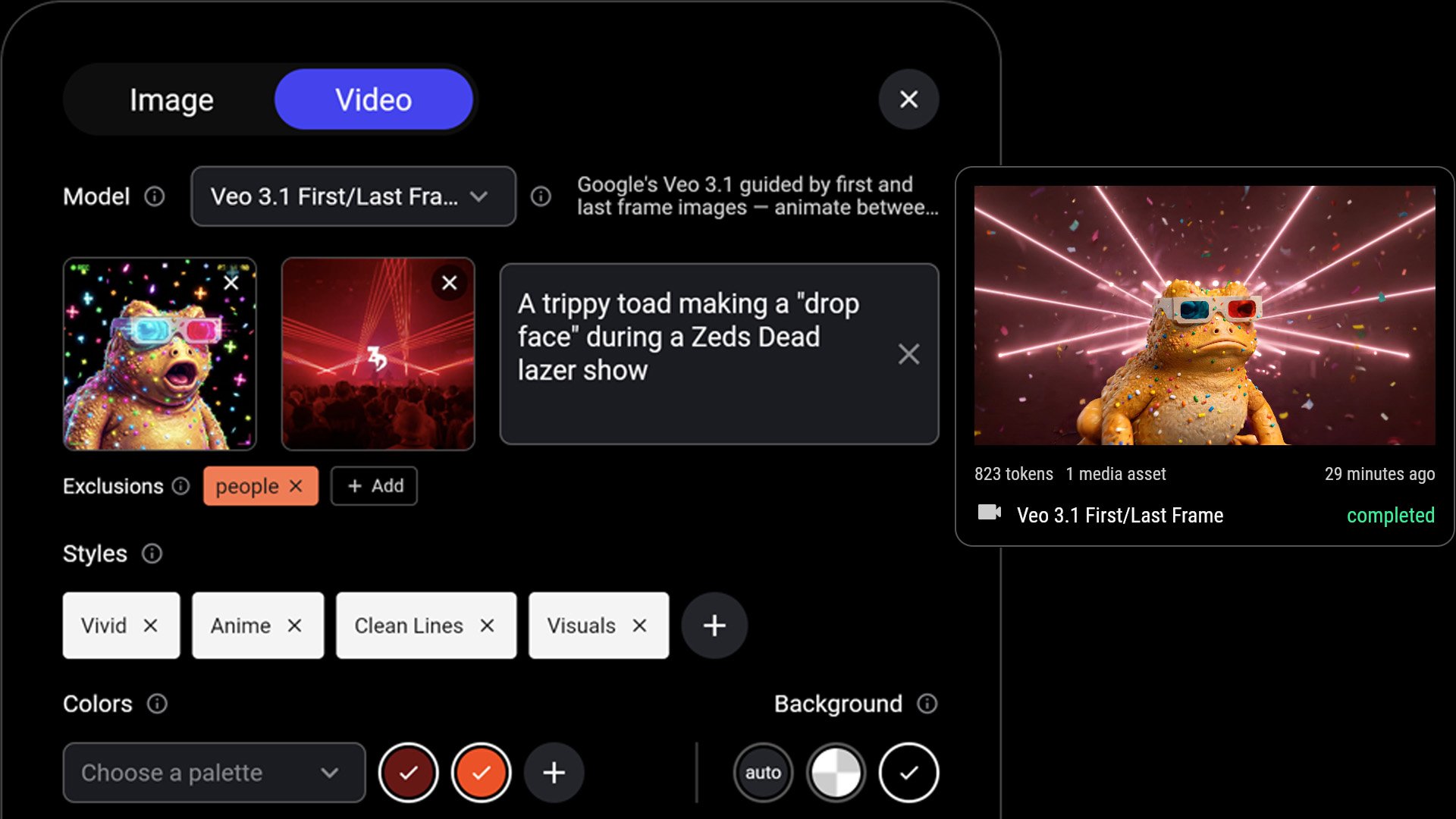View the Background info
Viewport: 1456px width, 819px height.
[927, 704]
